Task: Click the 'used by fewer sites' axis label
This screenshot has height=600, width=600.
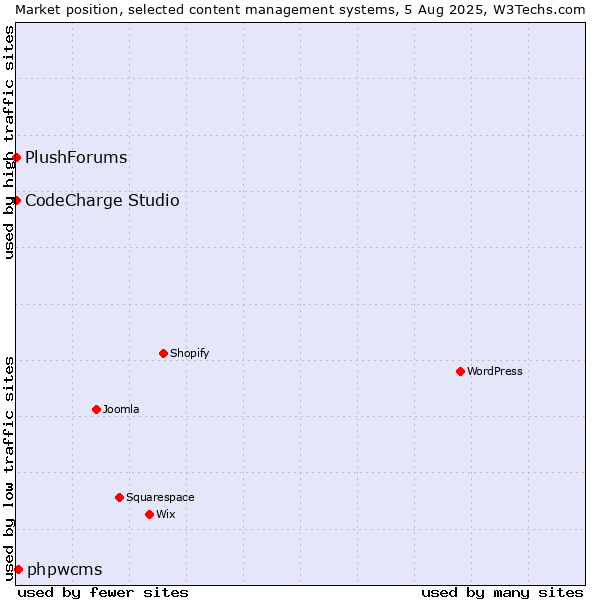Action: click(103, 593)
